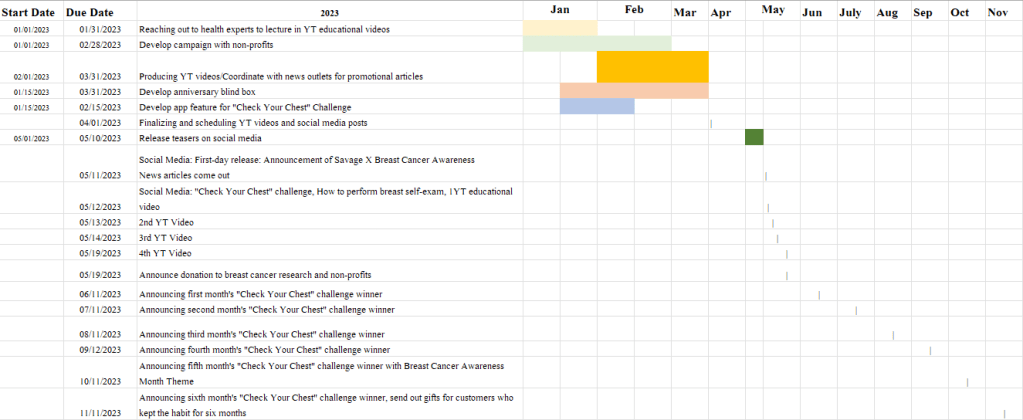Screen dimensions: 1023x420
Task: Click the orange Gantt bar spanning Feb–Mar
Action: 652,67
